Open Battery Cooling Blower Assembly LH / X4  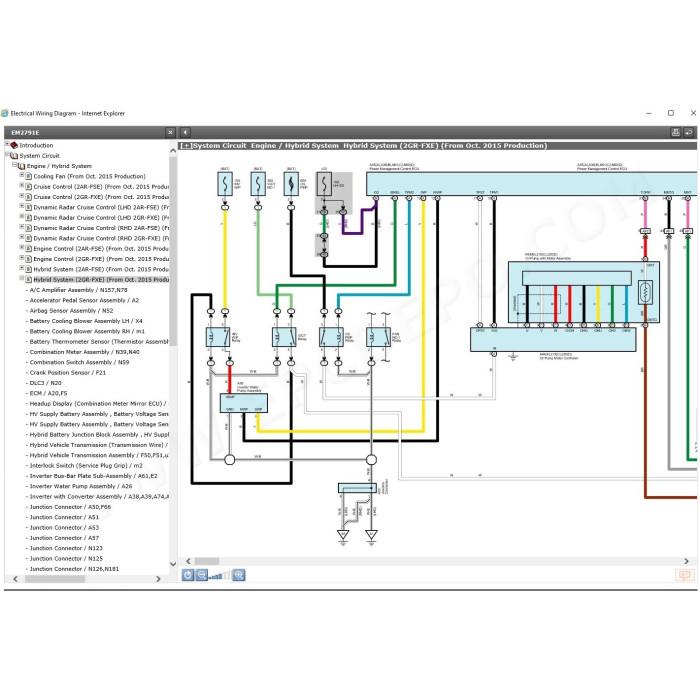(86, 321)
